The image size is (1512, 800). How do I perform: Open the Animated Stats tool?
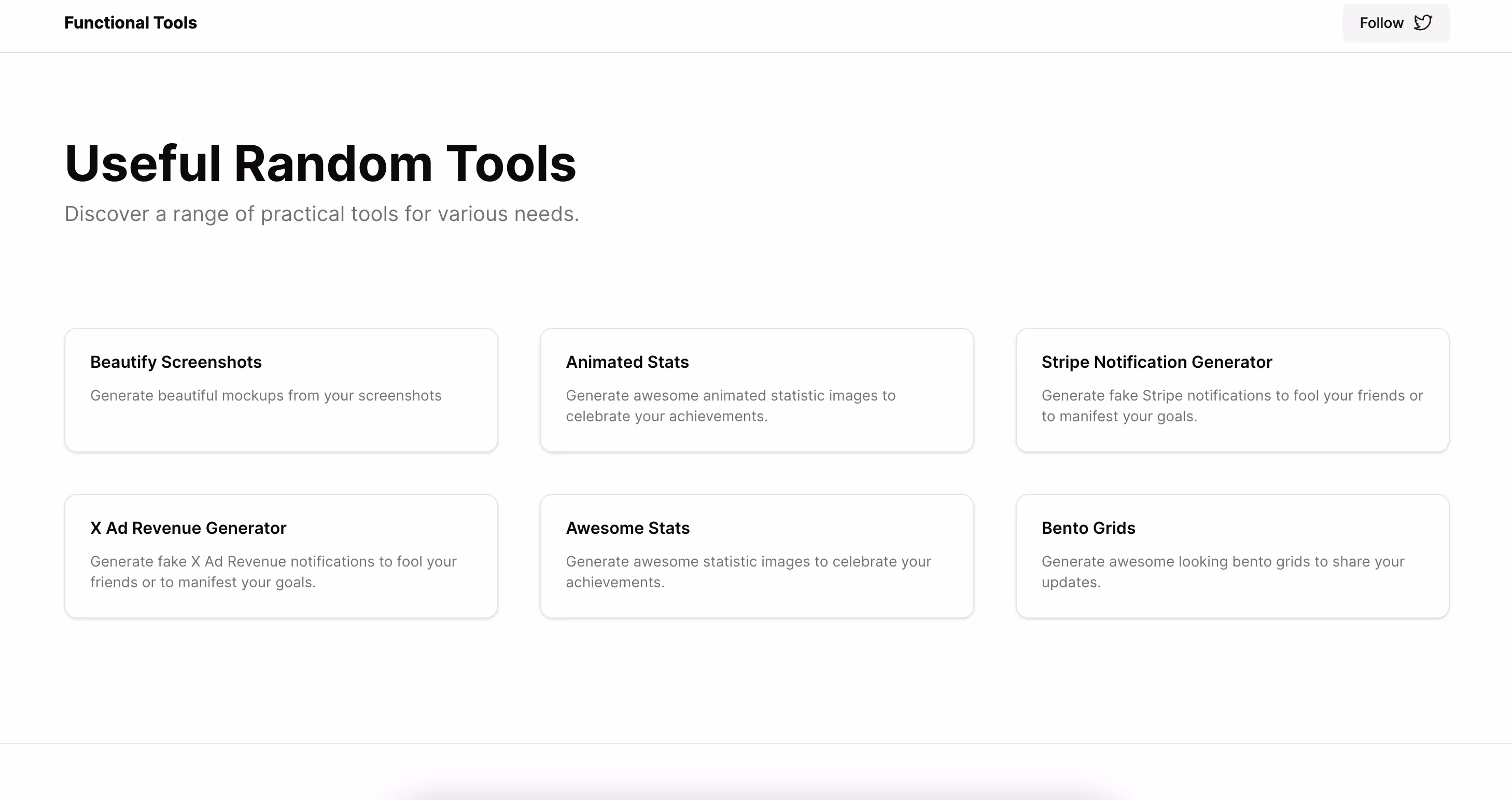[757, 390]
